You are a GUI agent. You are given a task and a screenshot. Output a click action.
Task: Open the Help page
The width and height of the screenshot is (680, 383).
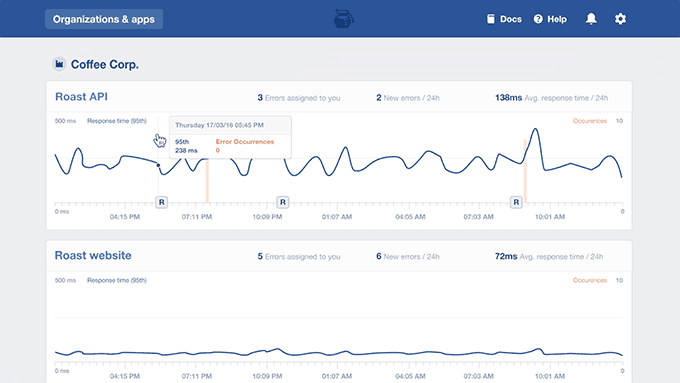[550, 19]
